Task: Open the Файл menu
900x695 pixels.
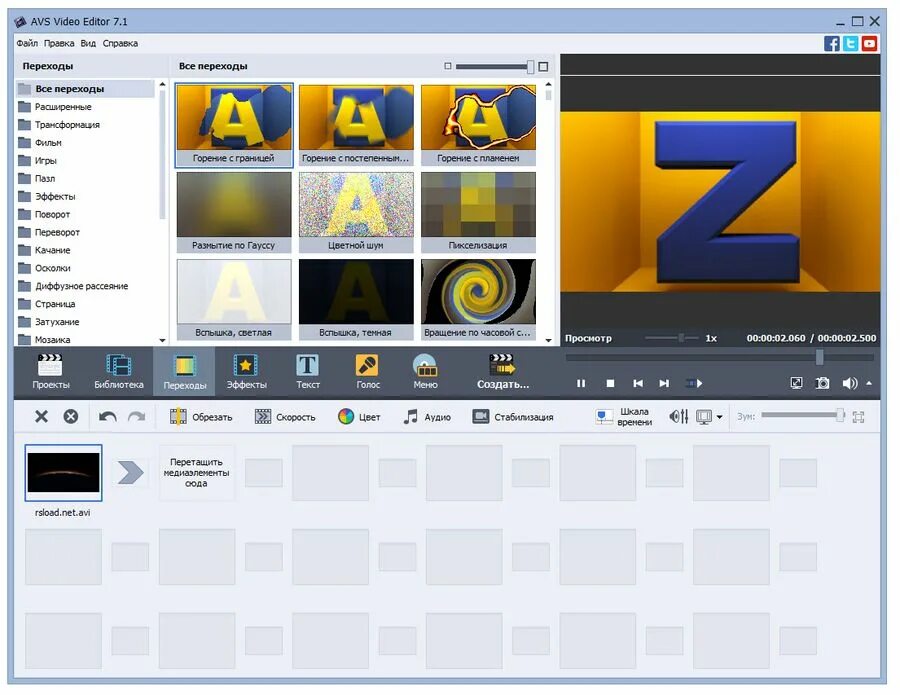Action: click(27, 43)
